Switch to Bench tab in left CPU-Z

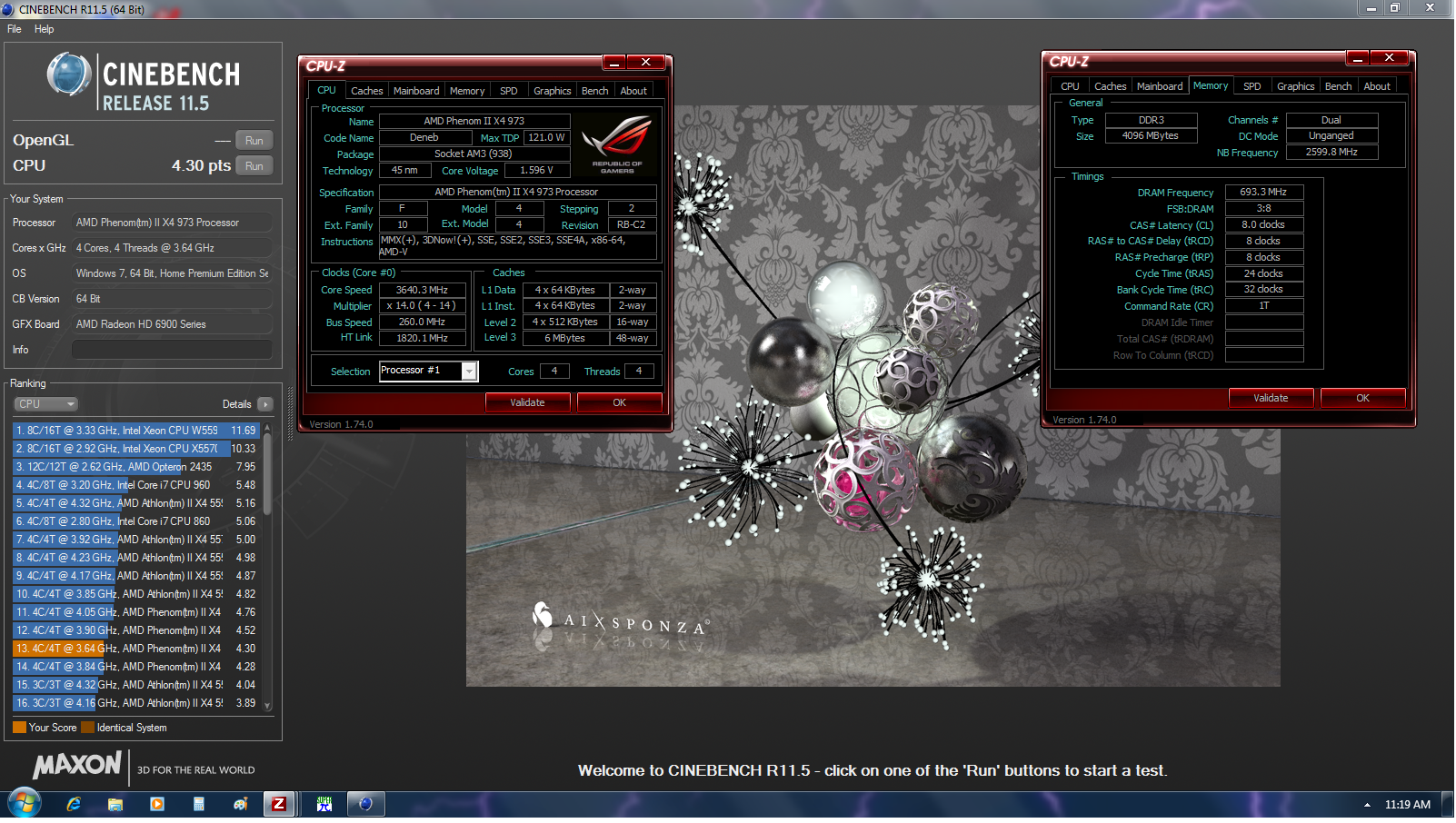coord(595,91)
